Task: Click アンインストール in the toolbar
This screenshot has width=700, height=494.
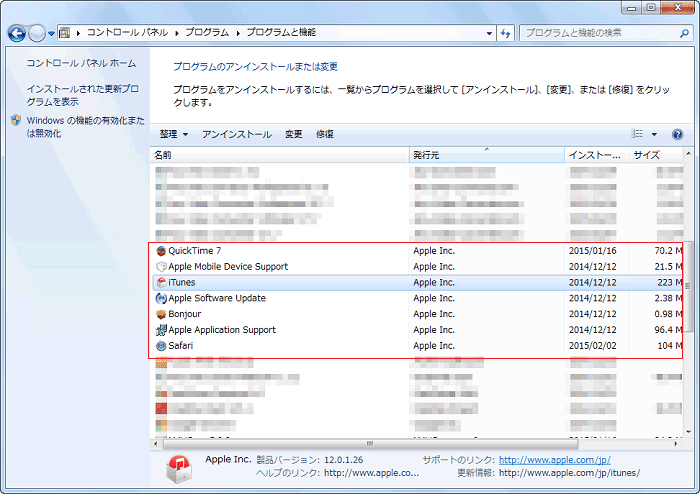Action: coord(237,134)
